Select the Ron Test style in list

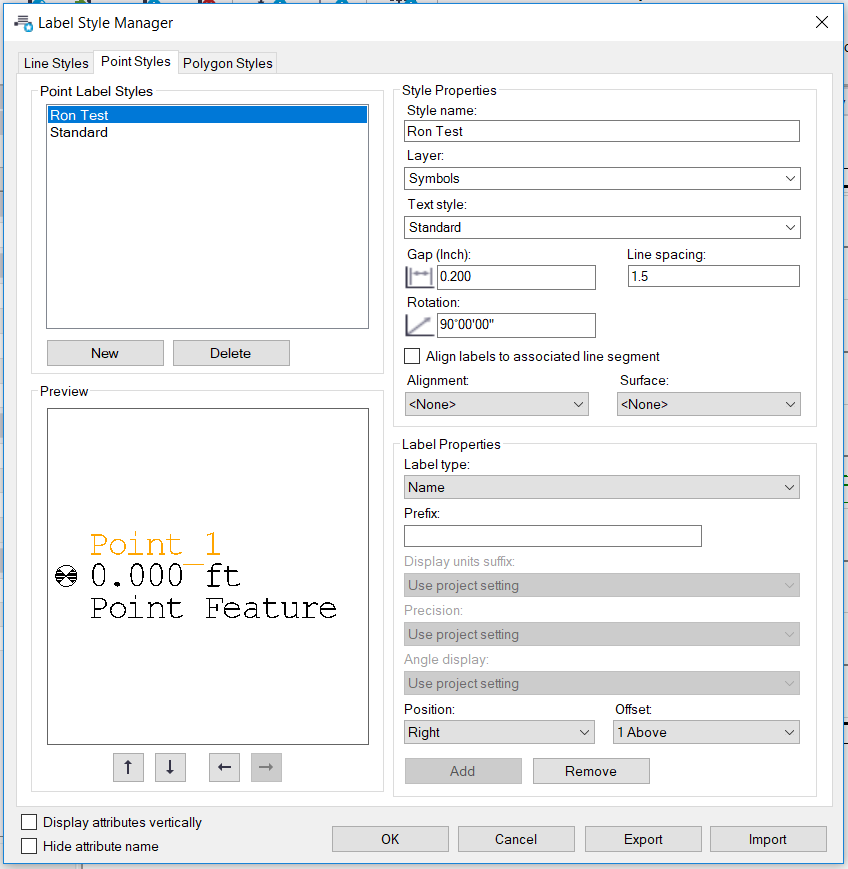207,115
